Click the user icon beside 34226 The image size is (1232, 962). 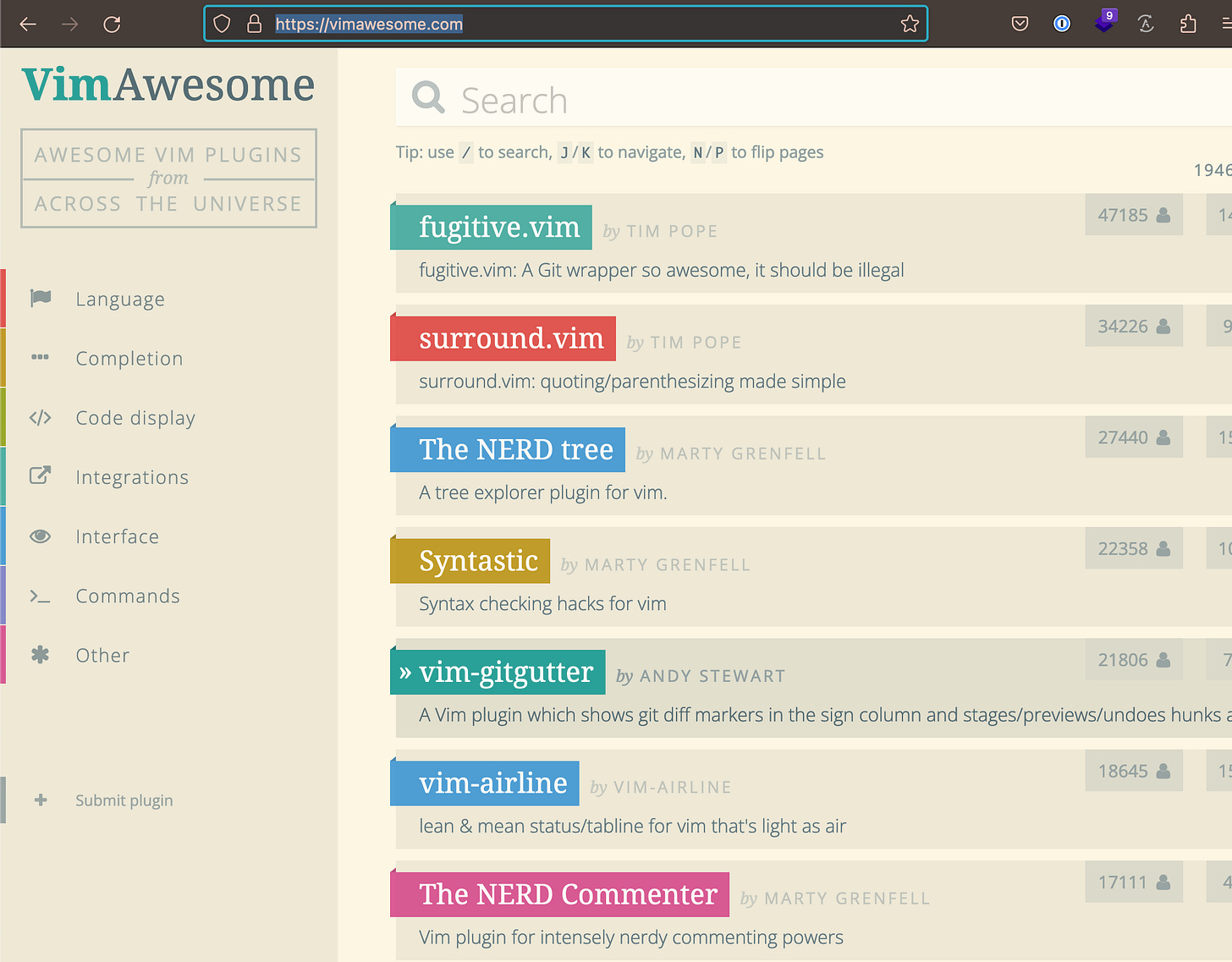tap(1163, 326)
